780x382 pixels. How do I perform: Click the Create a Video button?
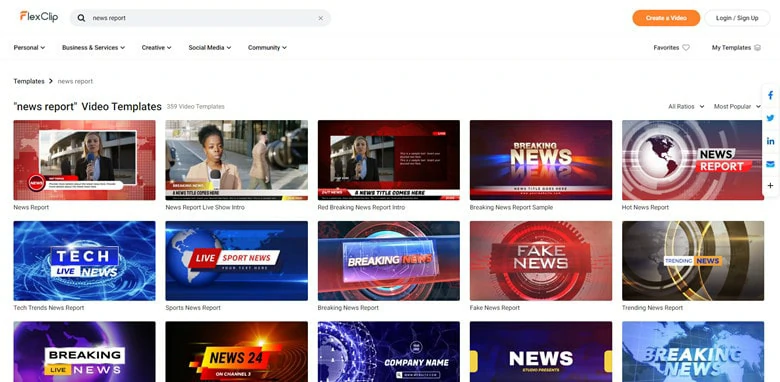click(x=666, y=18)
